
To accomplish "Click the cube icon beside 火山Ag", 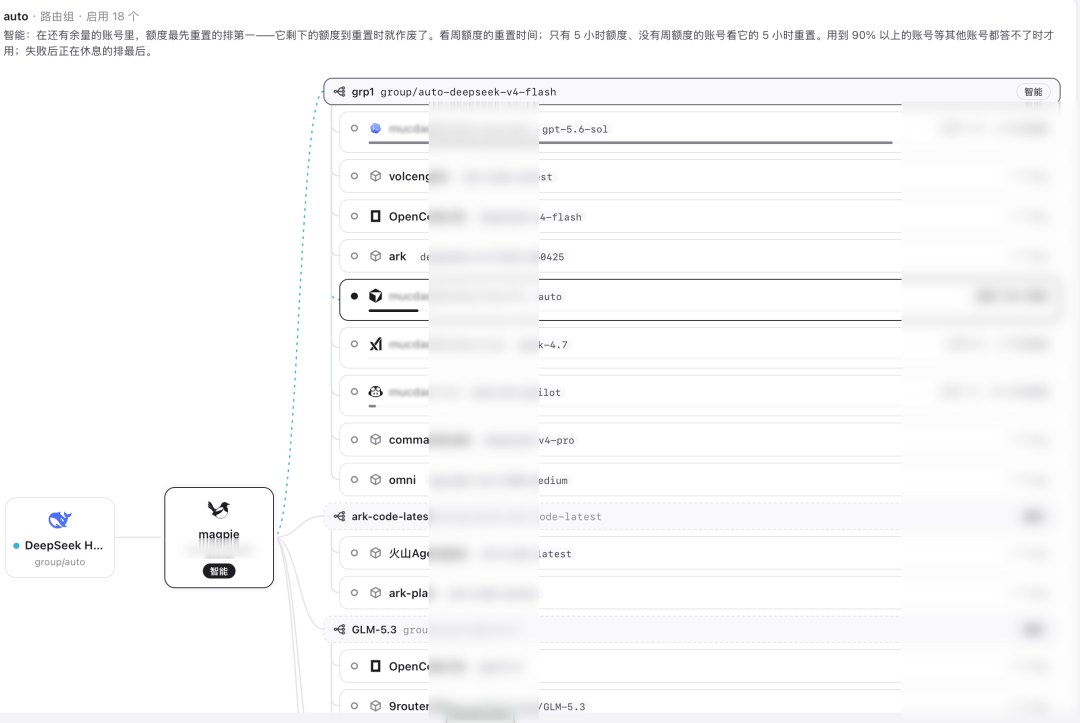I will click(x=375, y=553).
